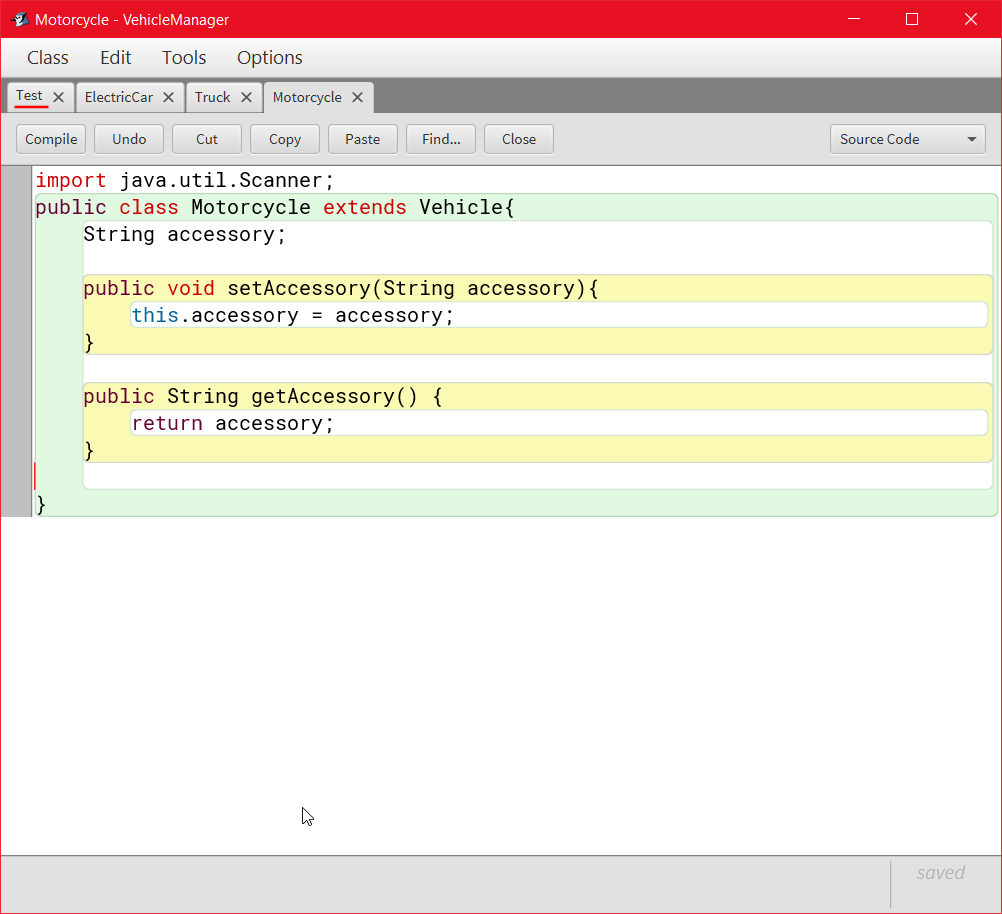Click the BlueJ app icon in title bar
The image size is (1002, 914).
(x=19, y=19)
